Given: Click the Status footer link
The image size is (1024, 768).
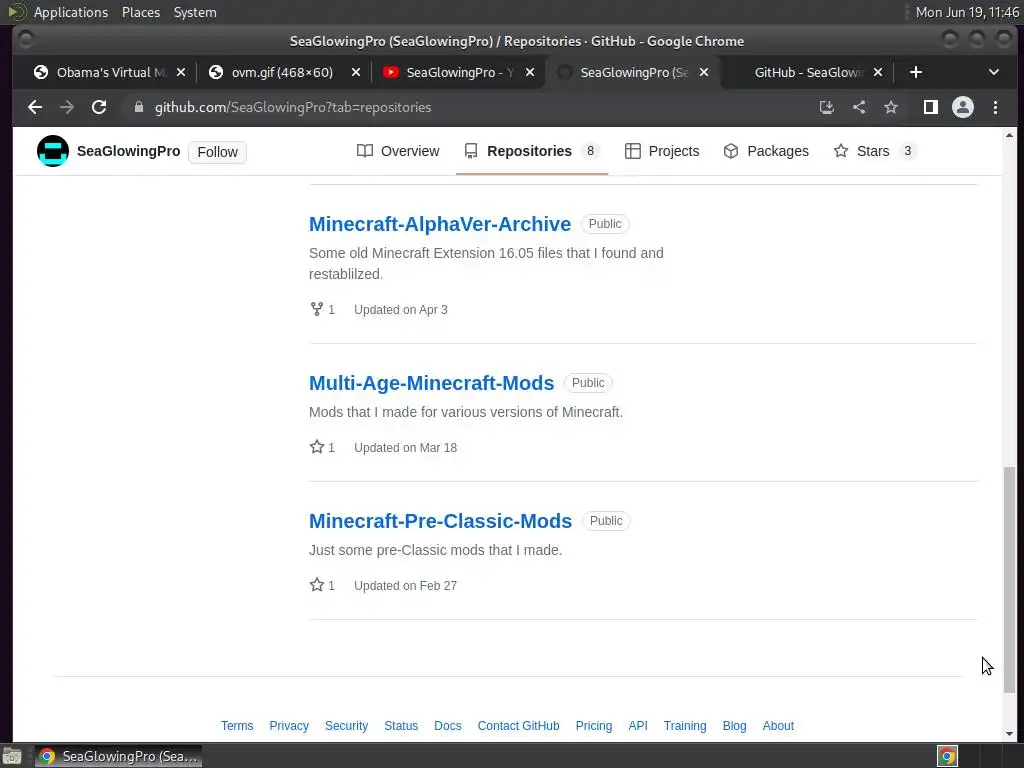Looking at the screenshot, I should point(401,726).
